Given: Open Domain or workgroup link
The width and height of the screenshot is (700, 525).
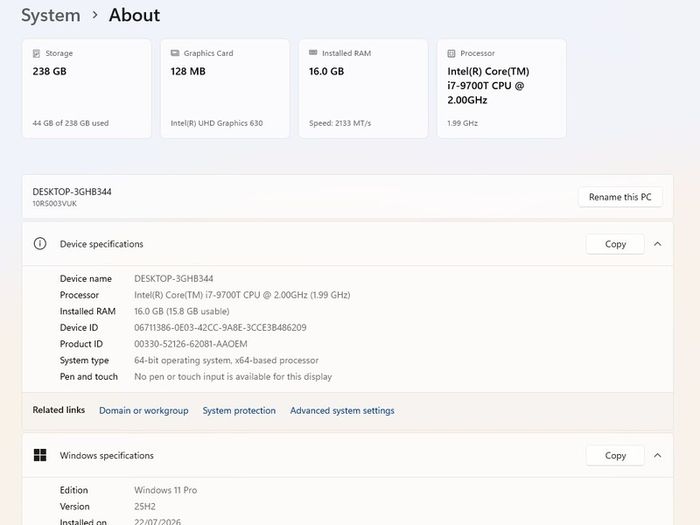Looking at the screenshot, I should [144, 410].
